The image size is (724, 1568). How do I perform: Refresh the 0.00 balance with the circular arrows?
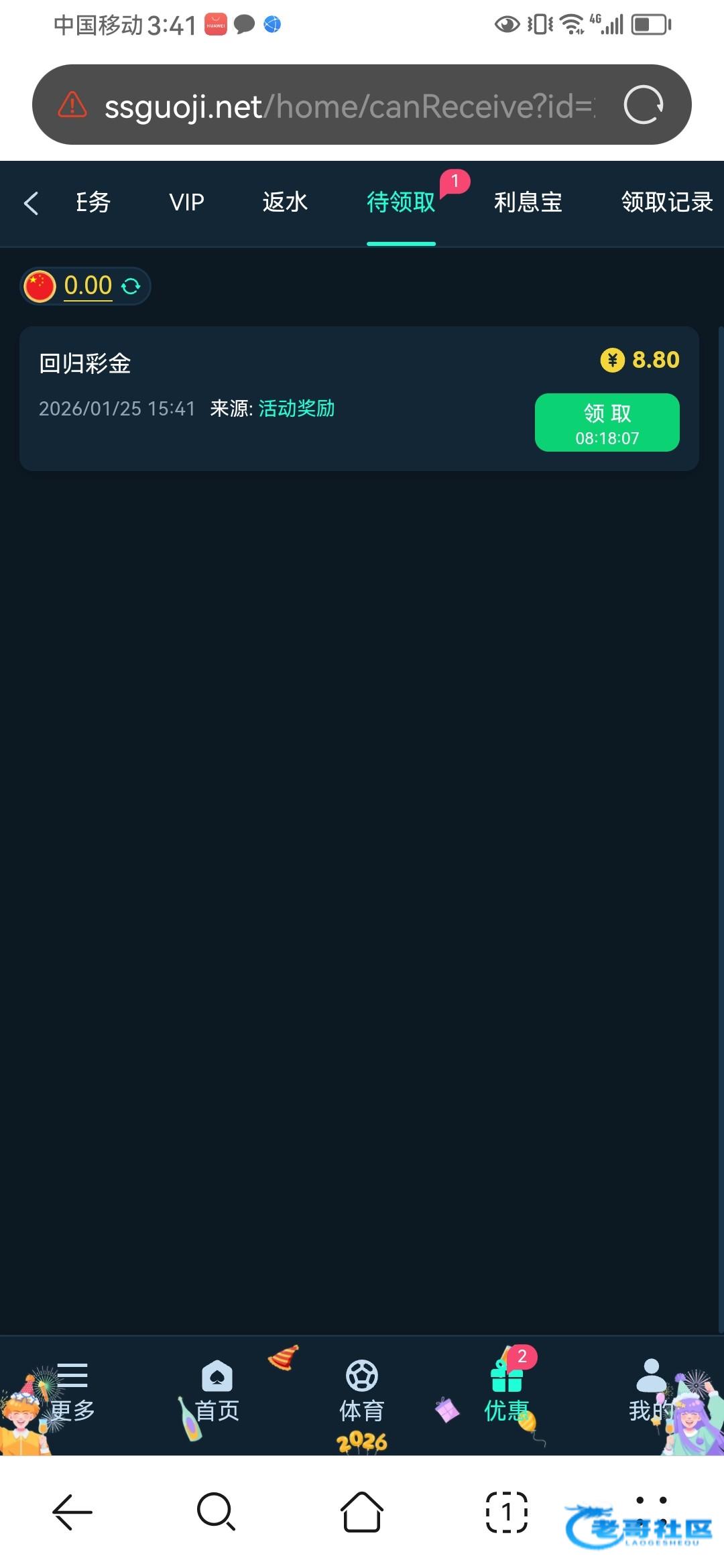[x=131, y=286]
